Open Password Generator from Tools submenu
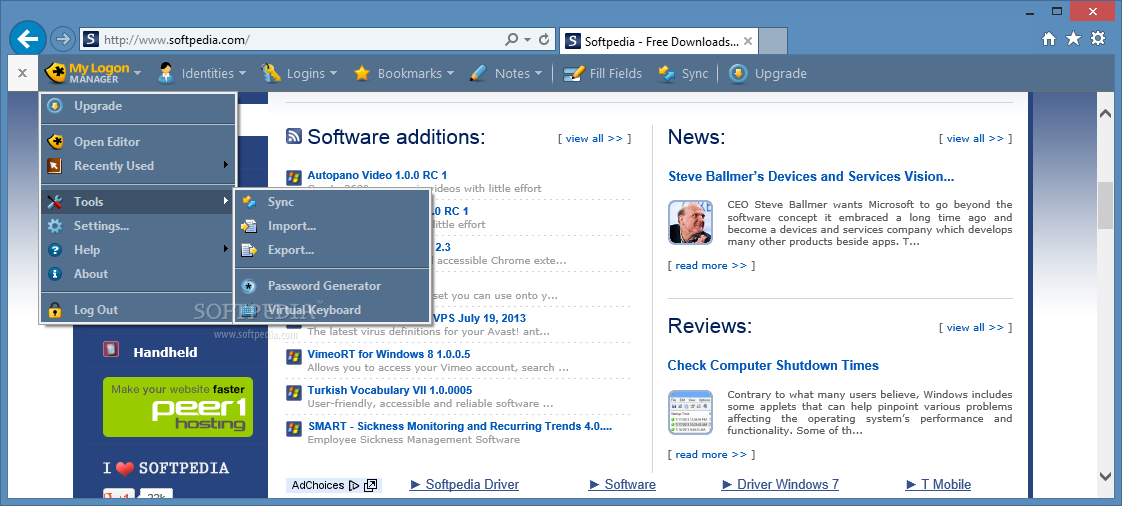The height and width of the screenshot is (506, 1122). [x=333, y=286]
